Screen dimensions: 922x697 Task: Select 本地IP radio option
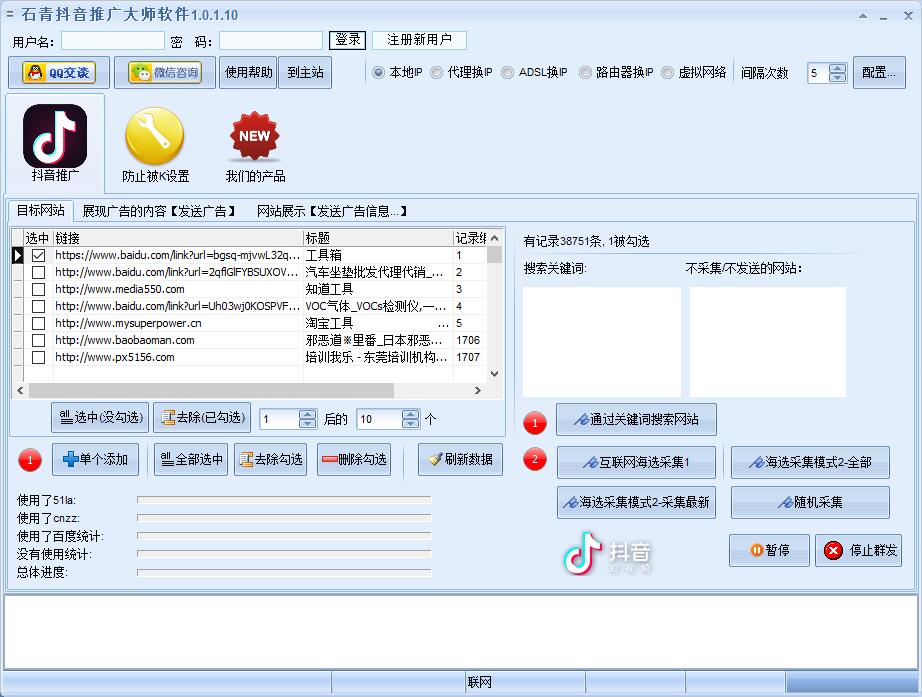379,72
